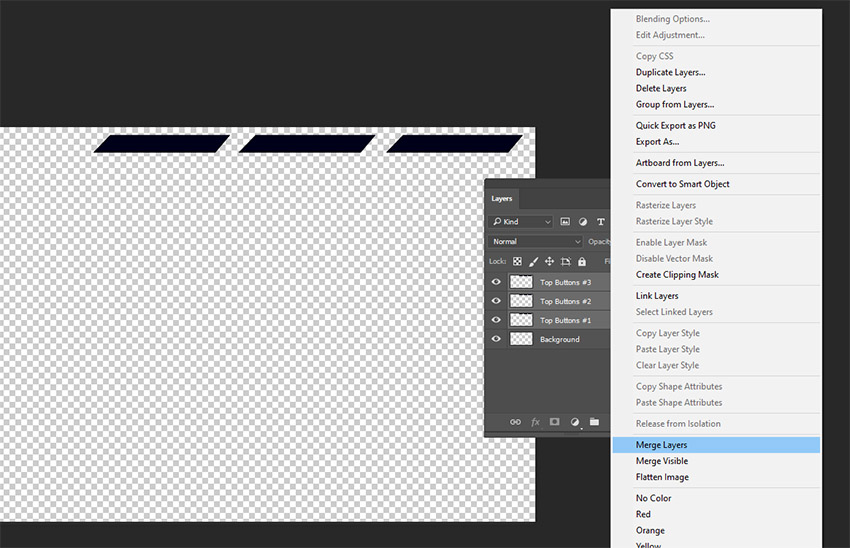Select the Top Buttons #2 layer name

[565, 301]
